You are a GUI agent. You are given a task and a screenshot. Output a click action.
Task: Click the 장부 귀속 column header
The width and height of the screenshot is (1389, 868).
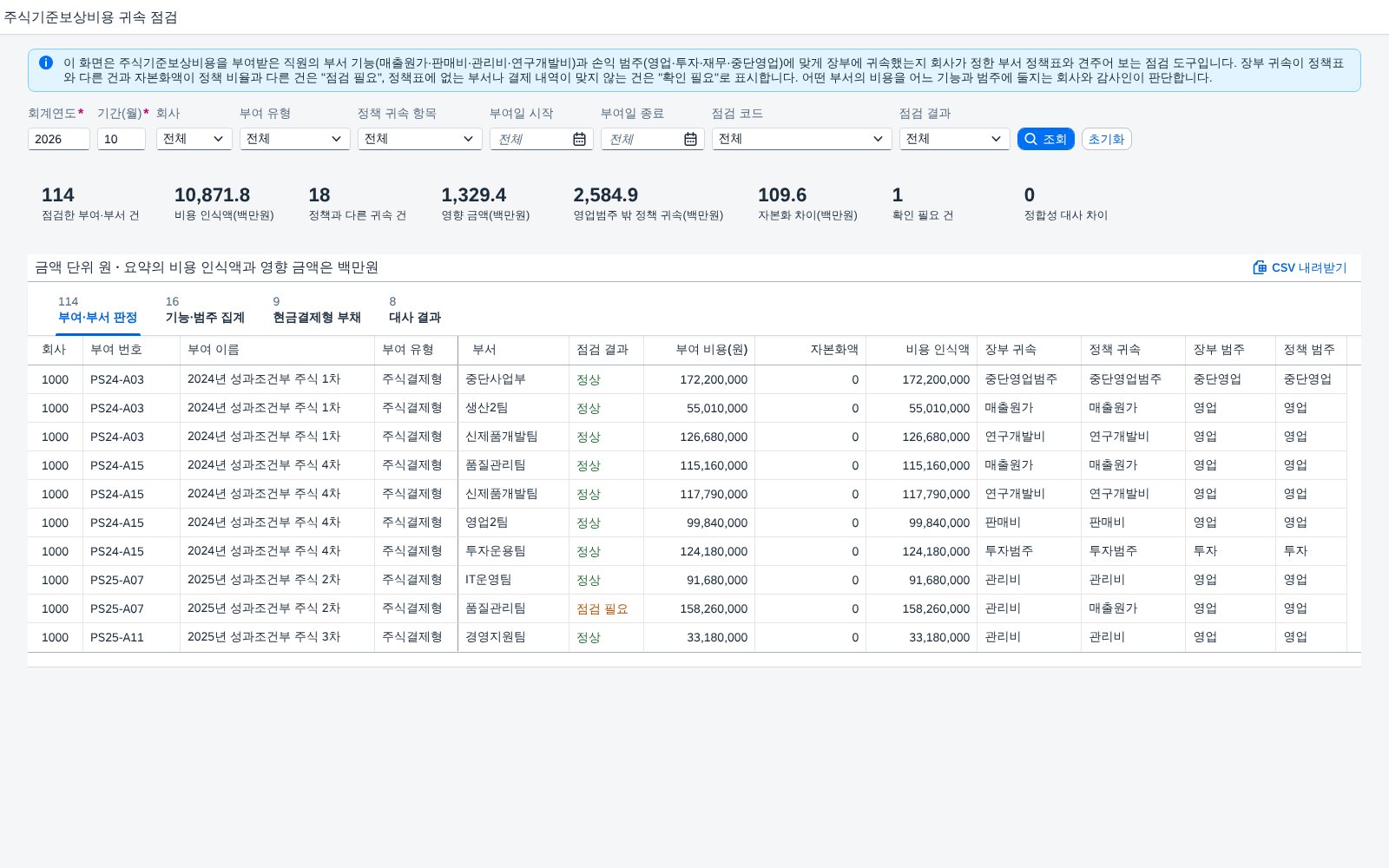pyautogui.click(x=1030, y=350)
